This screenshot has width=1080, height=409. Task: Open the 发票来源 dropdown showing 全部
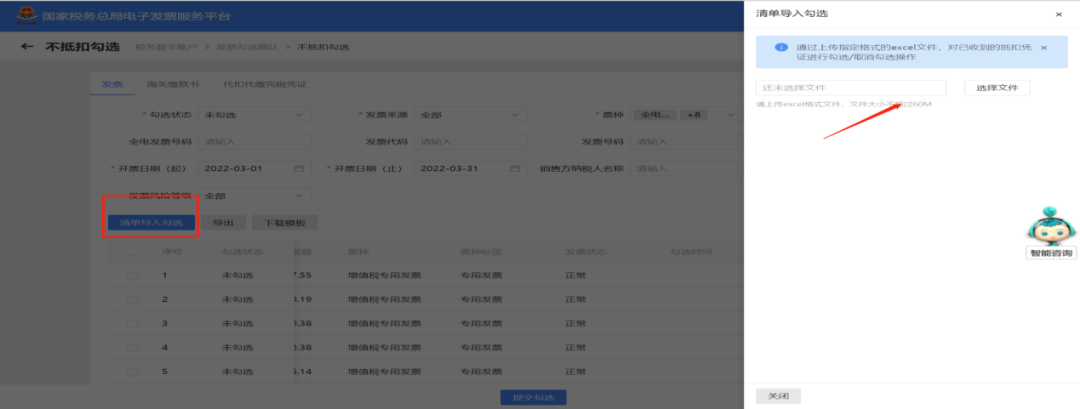click(x=470, y=114)
